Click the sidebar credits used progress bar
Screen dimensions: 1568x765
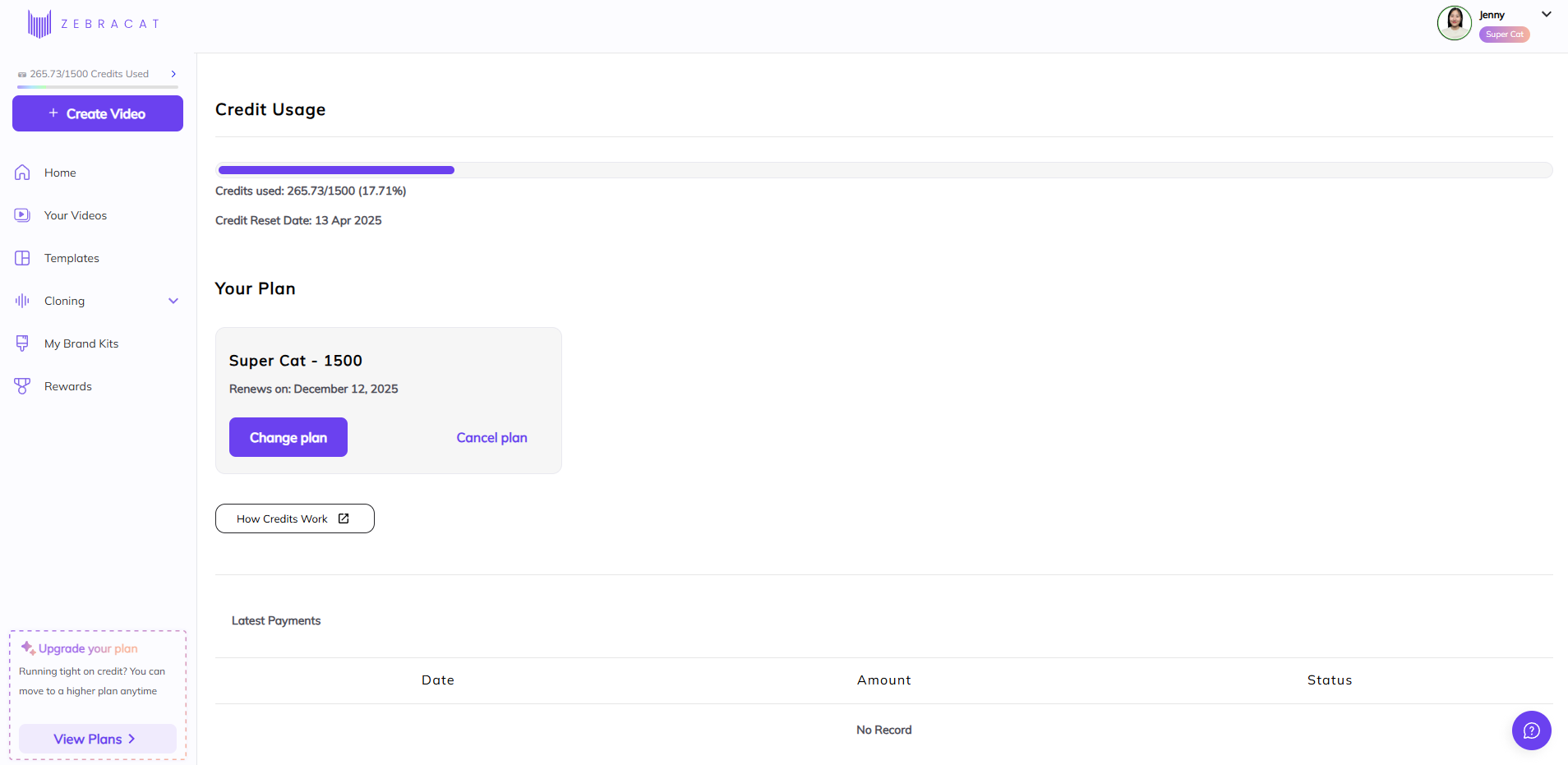[98, 86]
